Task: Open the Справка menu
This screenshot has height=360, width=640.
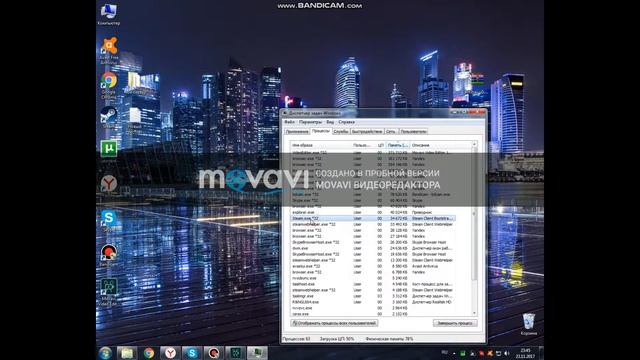Action: point(347,122)
